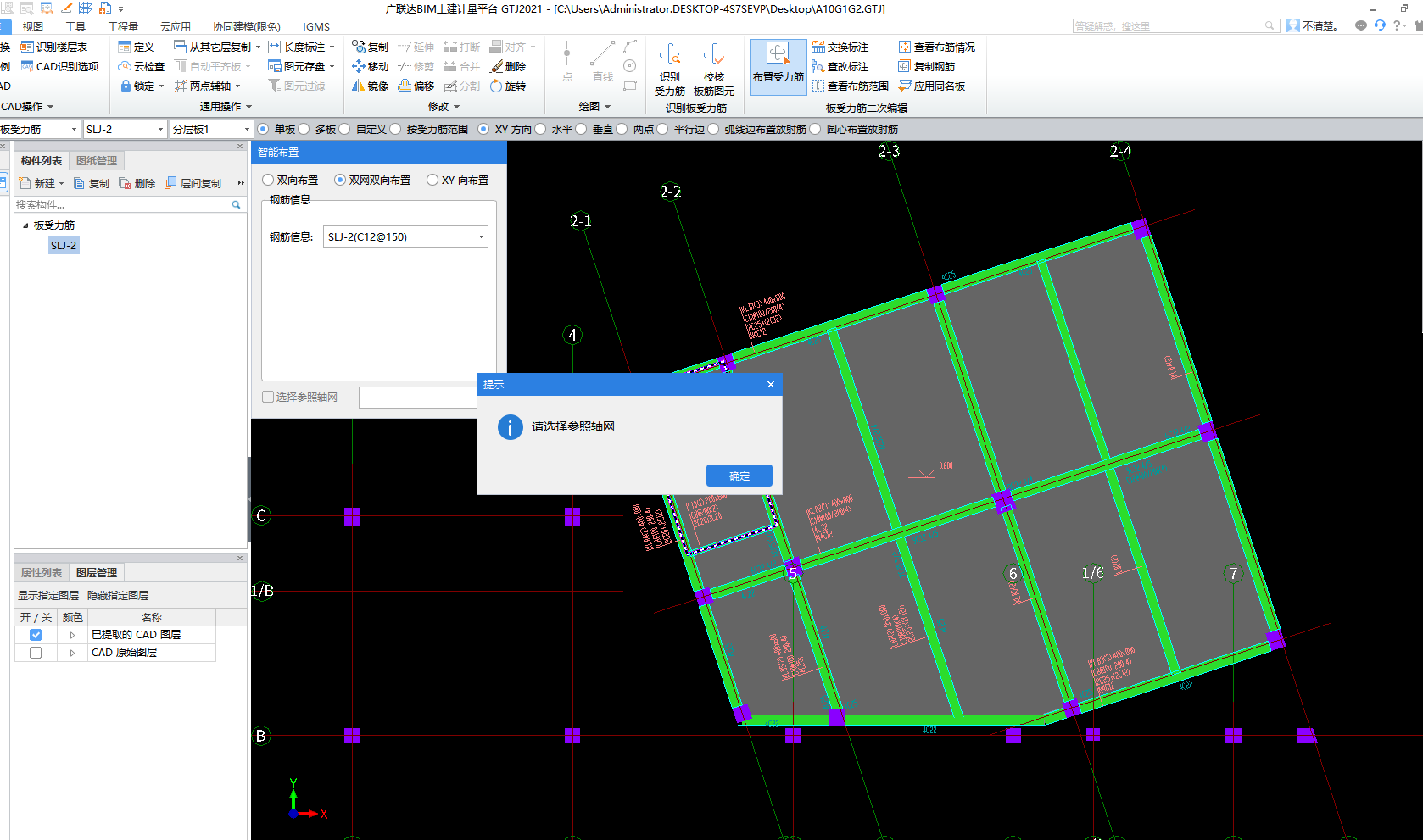This screenshot has width=1423, height=840.
Task: Select the 移动 move tool
Action: click(370, 66)
